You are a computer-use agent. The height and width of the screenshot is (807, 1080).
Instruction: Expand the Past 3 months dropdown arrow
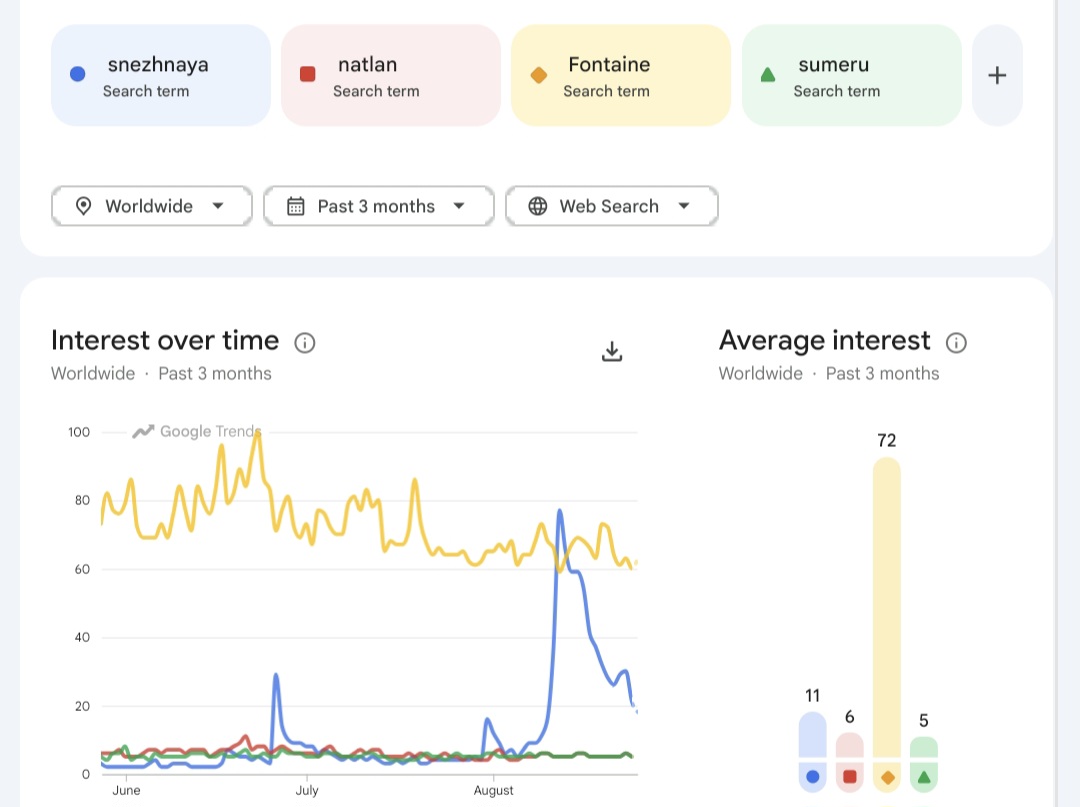pos(459,206)
